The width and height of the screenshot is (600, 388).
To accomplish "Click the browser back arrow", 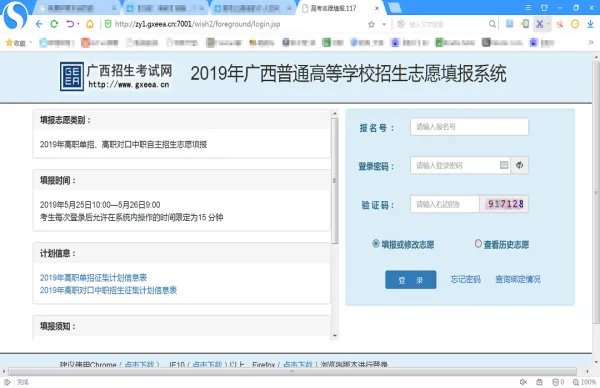I will pyautogui.click(x=39, y=24).
